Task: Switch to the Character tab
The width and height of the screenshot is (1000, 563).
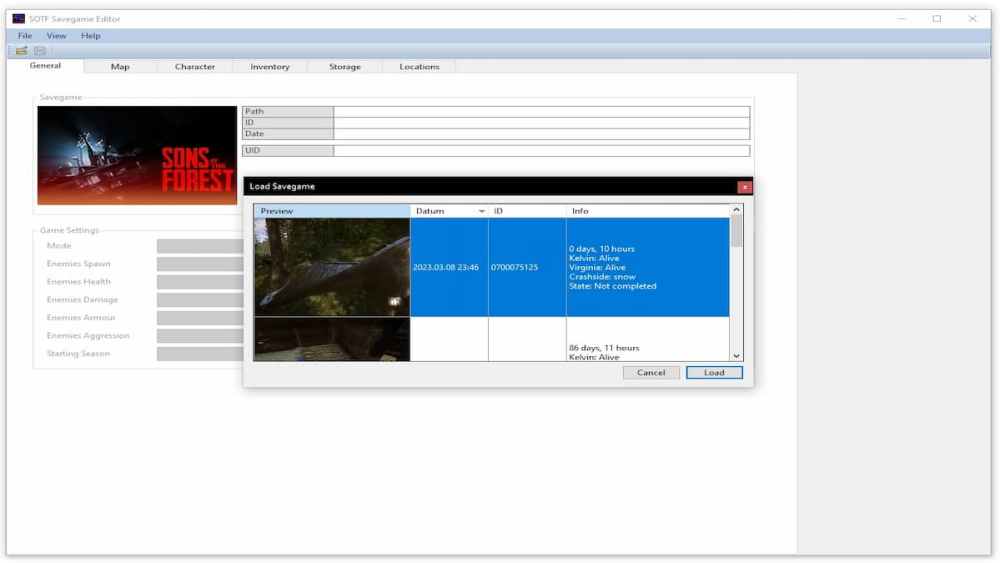Action: (x=195, y=67)
